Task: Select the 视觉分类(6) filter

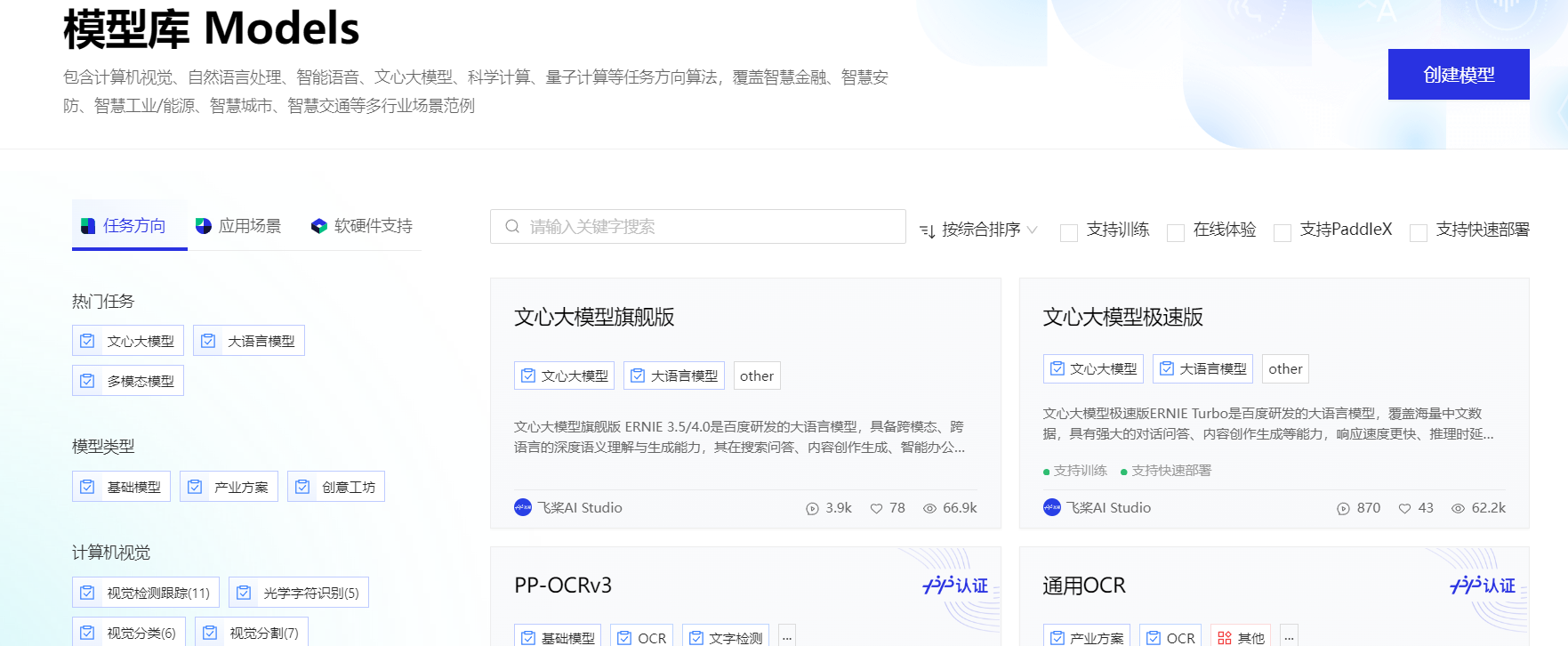Action: tap(129, 632)
